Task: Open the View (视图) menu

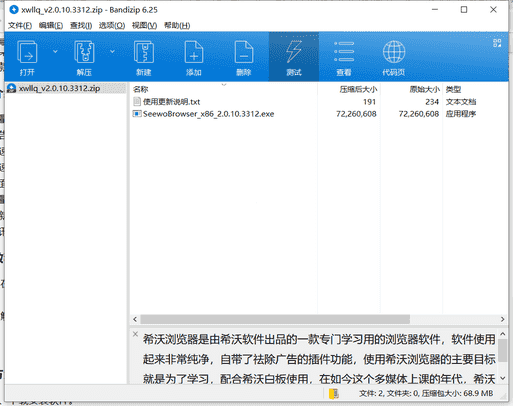Action: (144, 25)
